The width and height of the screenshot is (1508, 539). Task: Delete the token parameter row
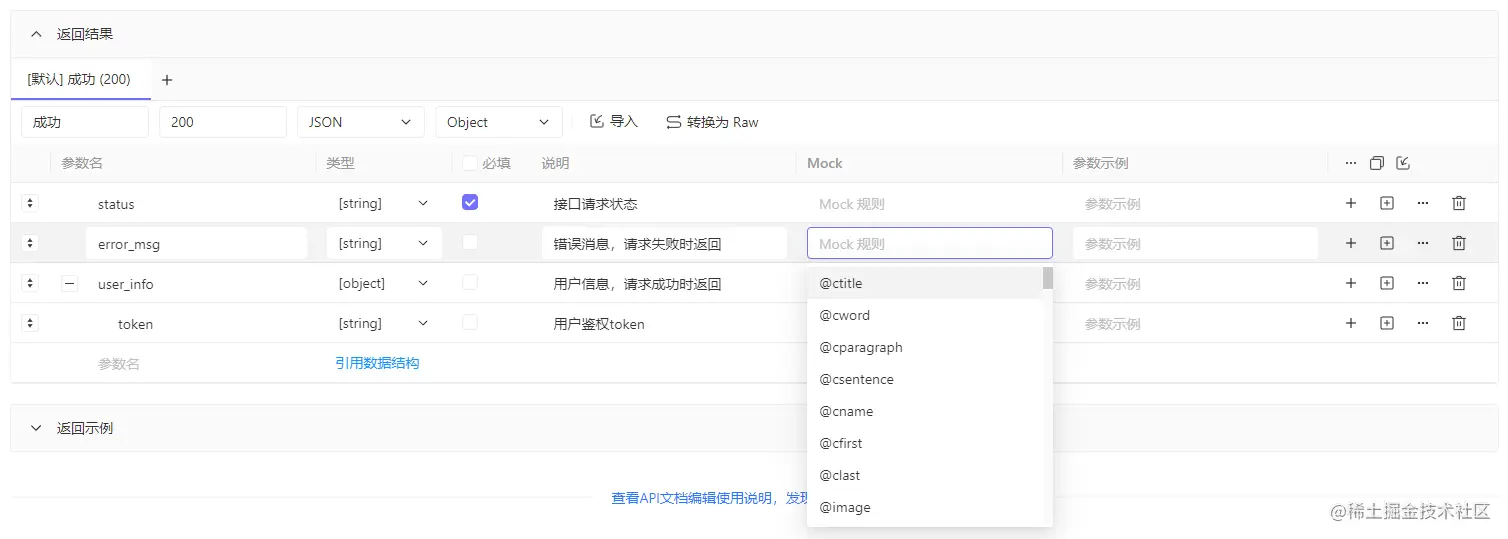click(1459, 323)
